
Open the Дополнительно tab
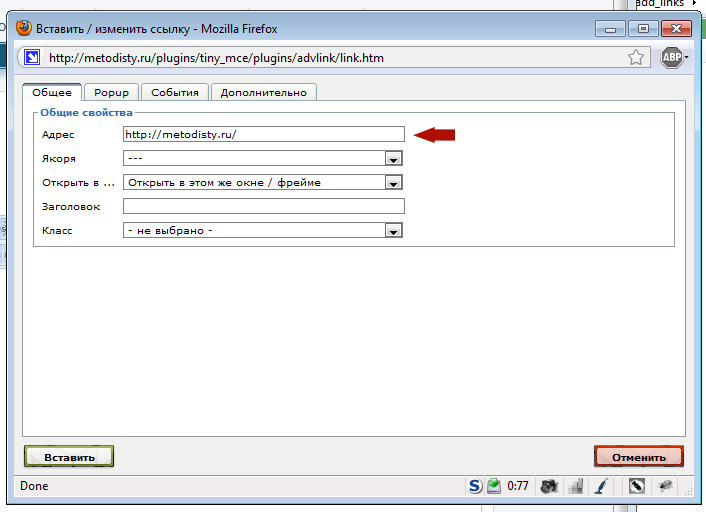(263, 92)
